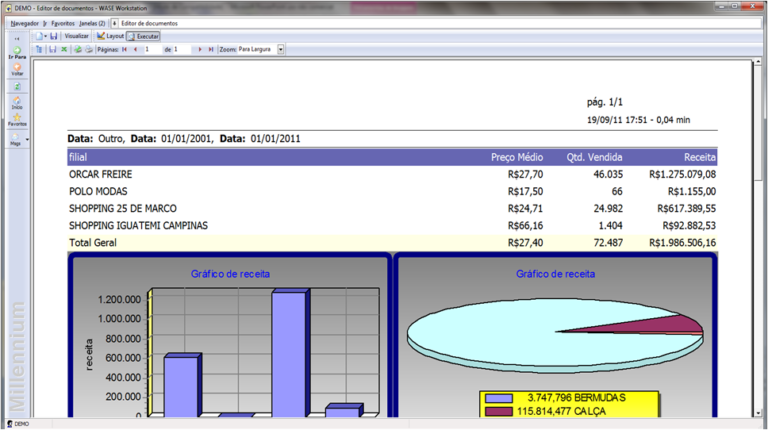Expand the Zoom Para Largura dropdown
Screen dimensions: 768x430
pyautogui.click(x=281, y=49)
